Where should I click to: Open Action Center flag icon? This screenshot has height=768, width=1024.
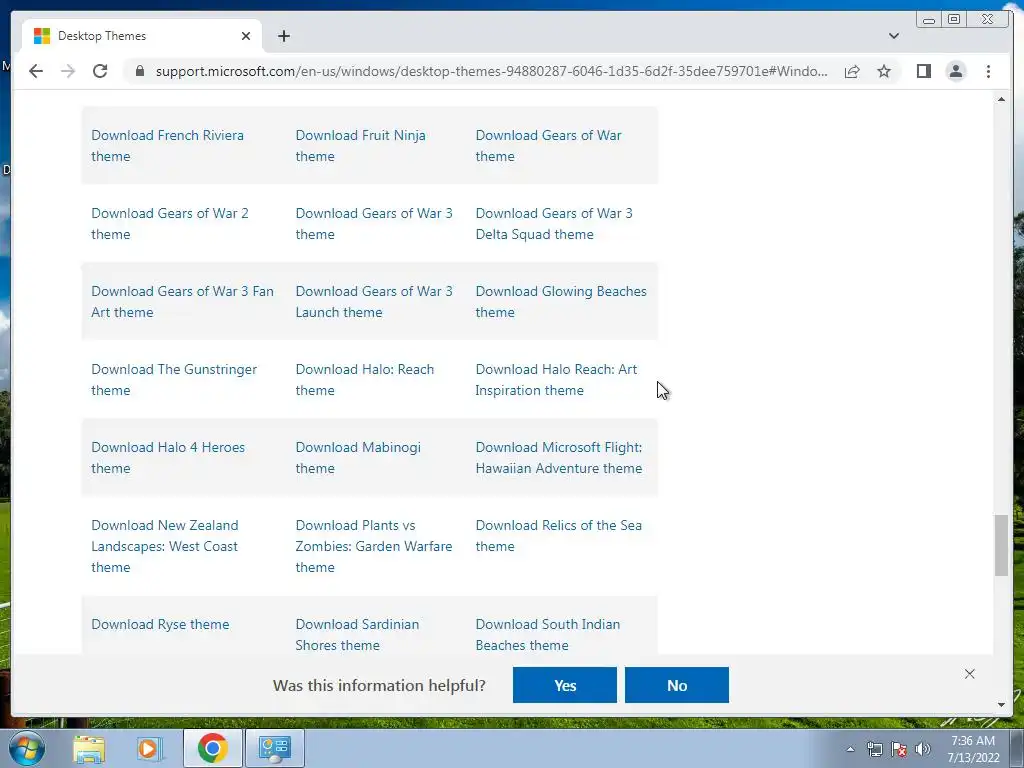(x=899, y=749)
